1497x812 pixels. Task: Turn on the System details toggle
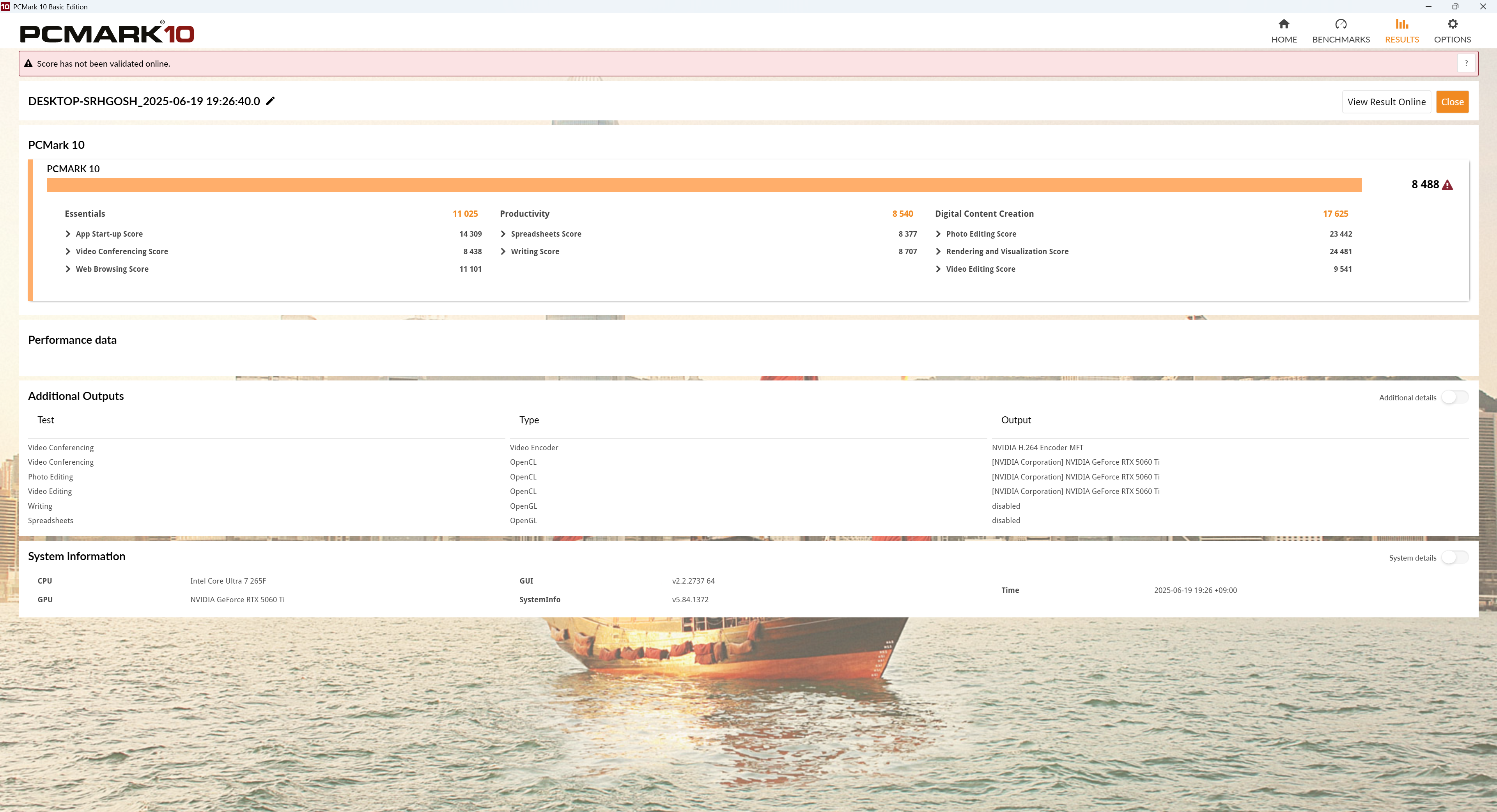[1454, 557]
